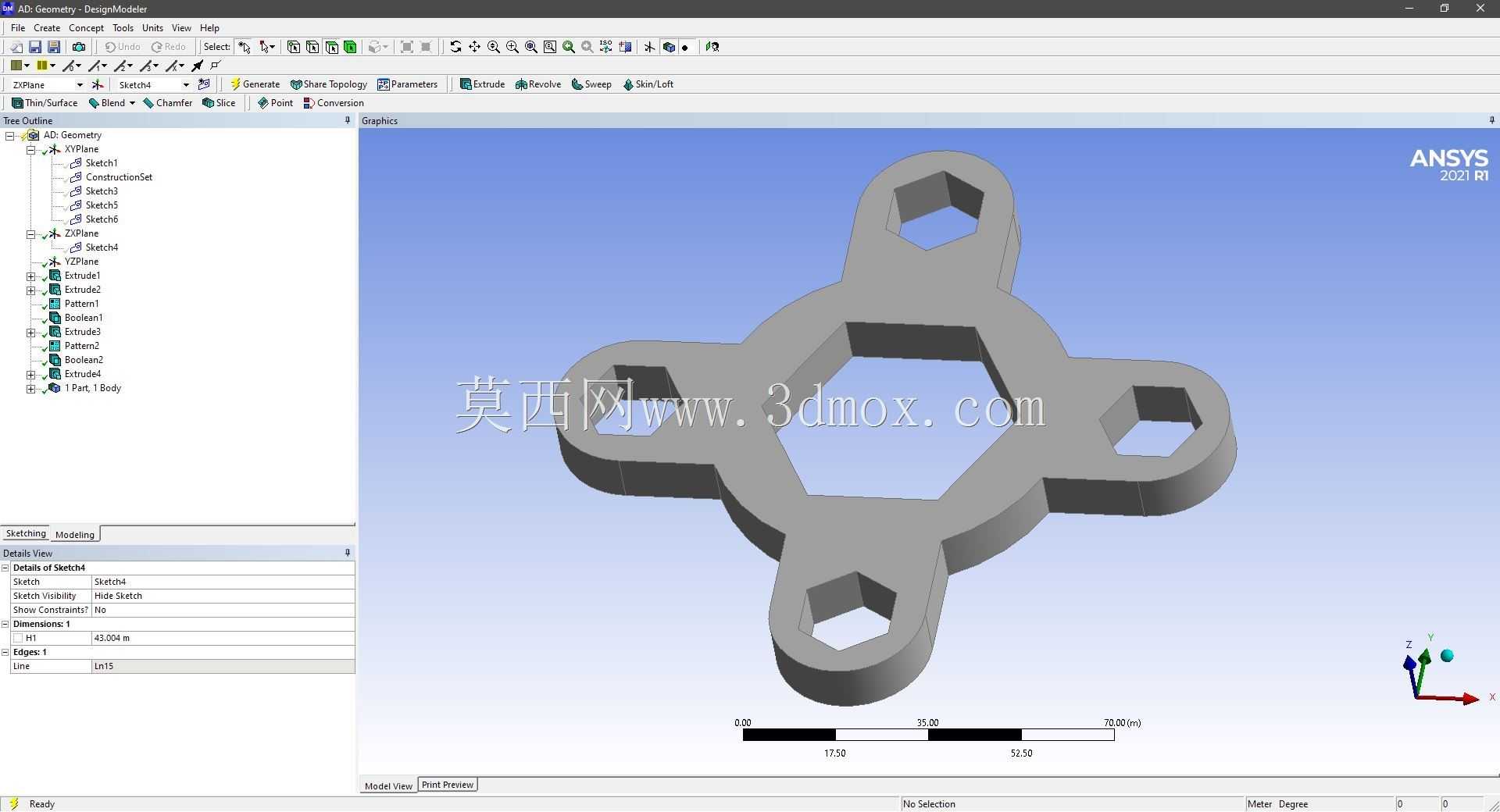Screen dimensions: 1500x812
Task: Click the Extrude1 feature icon in tree
Action: (55, 276)
